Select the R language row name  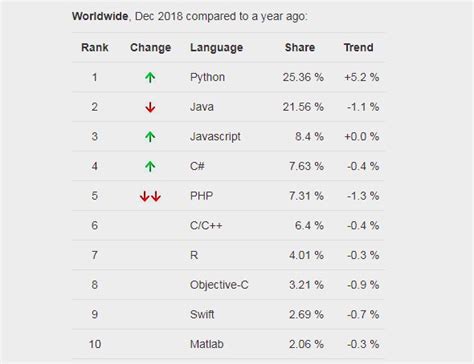point(194,255)
